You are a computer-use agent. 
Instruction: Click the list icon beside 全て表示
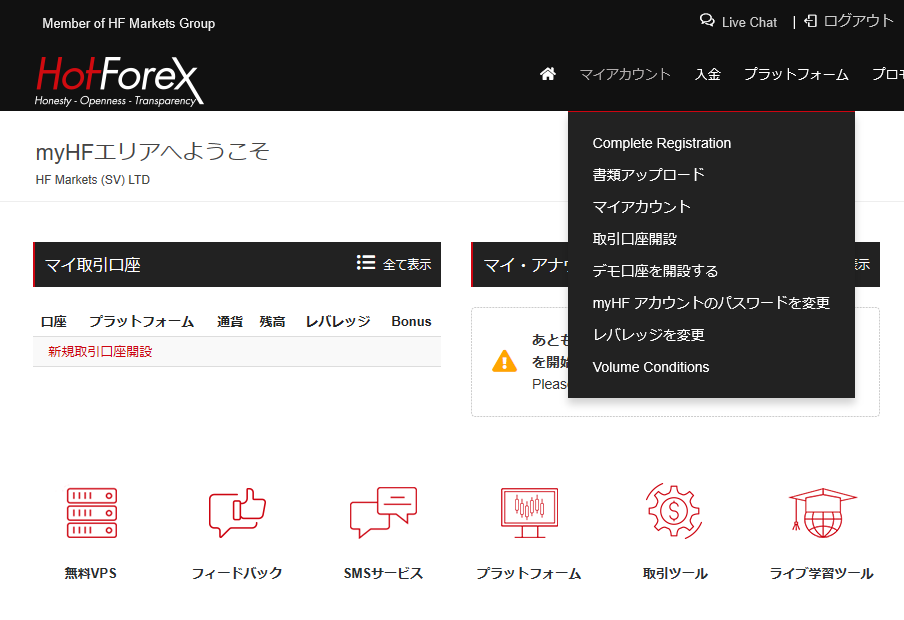tap(366, 262)
